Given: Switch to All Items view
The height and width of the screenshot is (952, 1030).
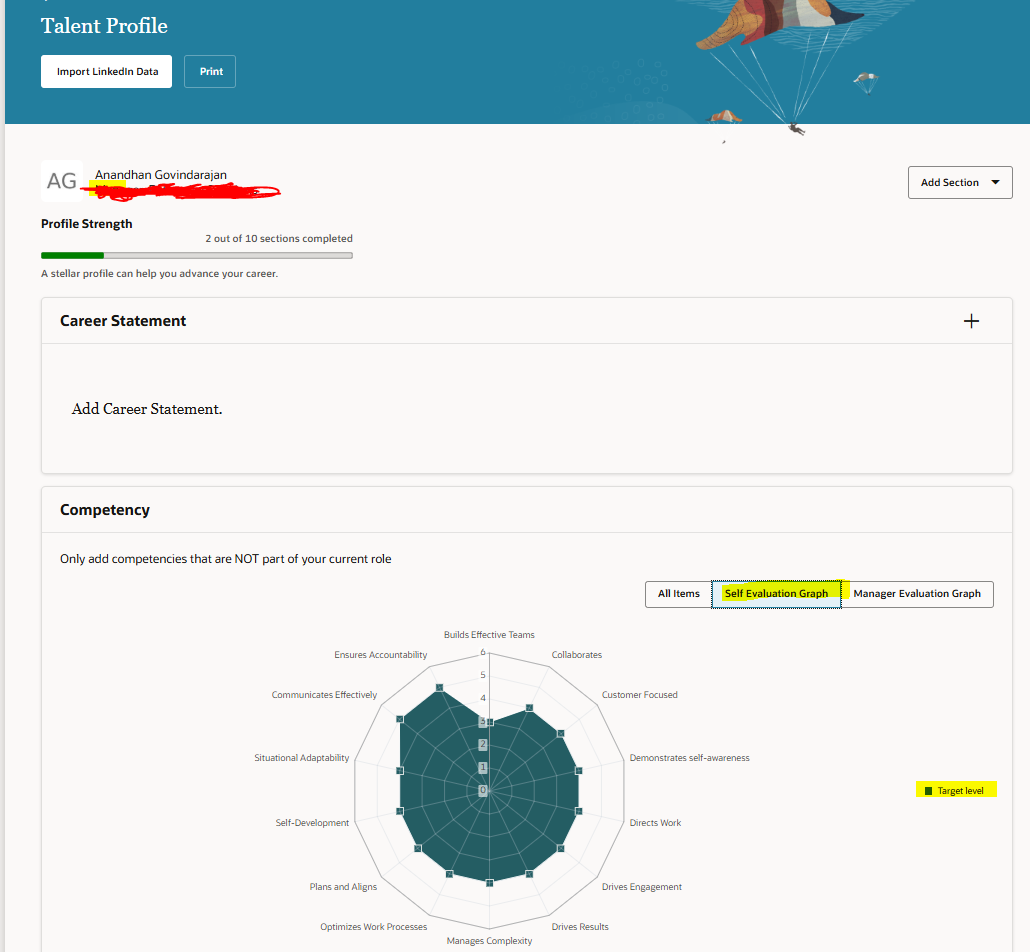Looking at the screenshot, I should pos(678,594).
